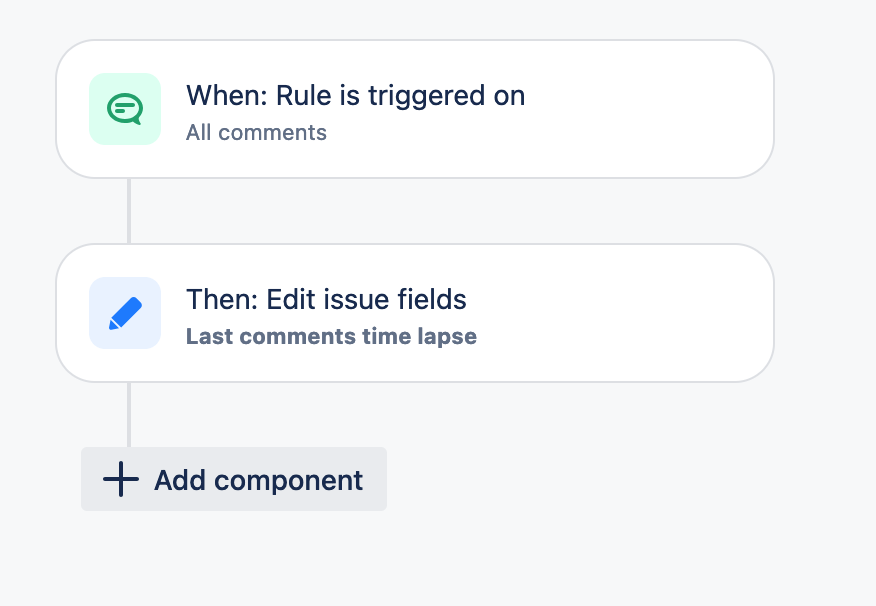The height and width of the screenshot is (606, 876).
Task: Click the Add component button label
Action: [x=259, y=480]
